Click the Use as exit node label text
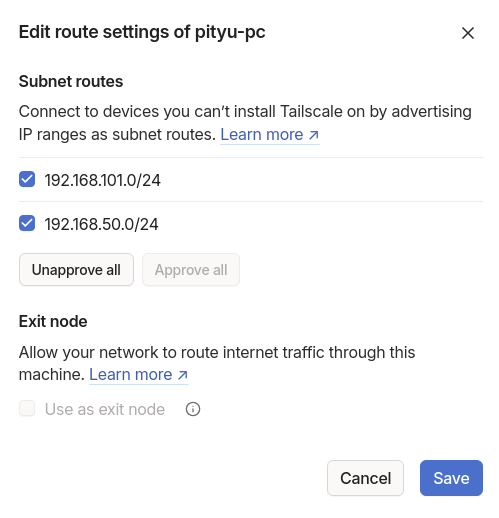 105,409
